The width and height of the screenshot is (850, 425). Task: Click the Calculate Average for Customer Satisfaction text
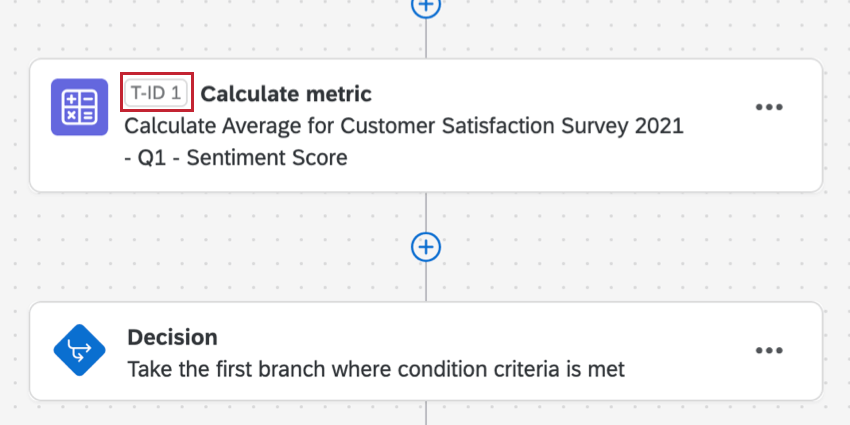[403, 126]
